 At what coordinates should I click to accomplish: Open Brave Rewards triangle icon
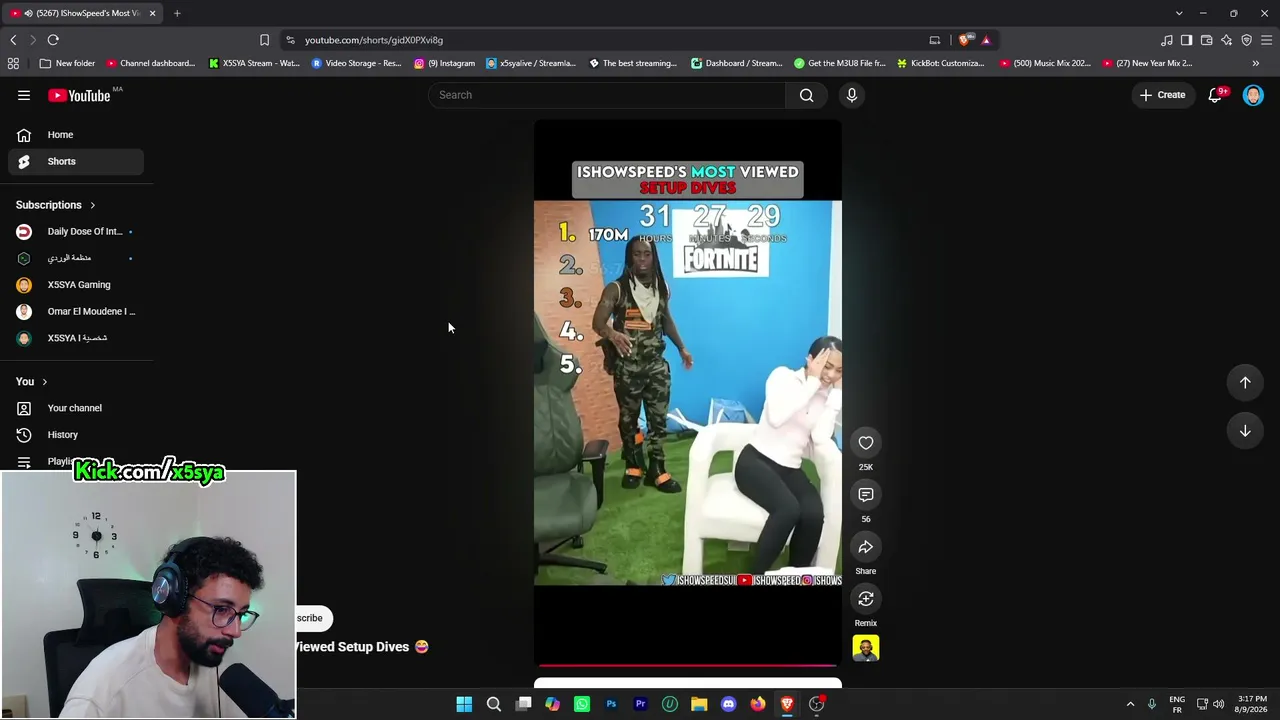[x=986, y=40]
